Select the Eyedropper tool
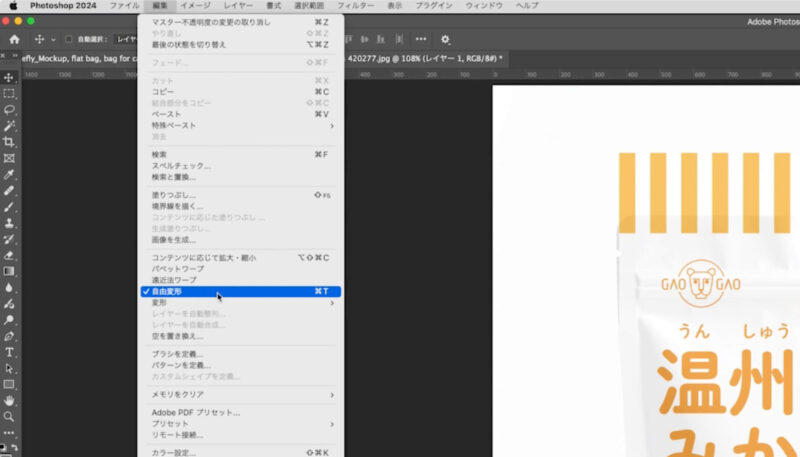Screen dimensions: 800x457 click(x=9, y=174)
